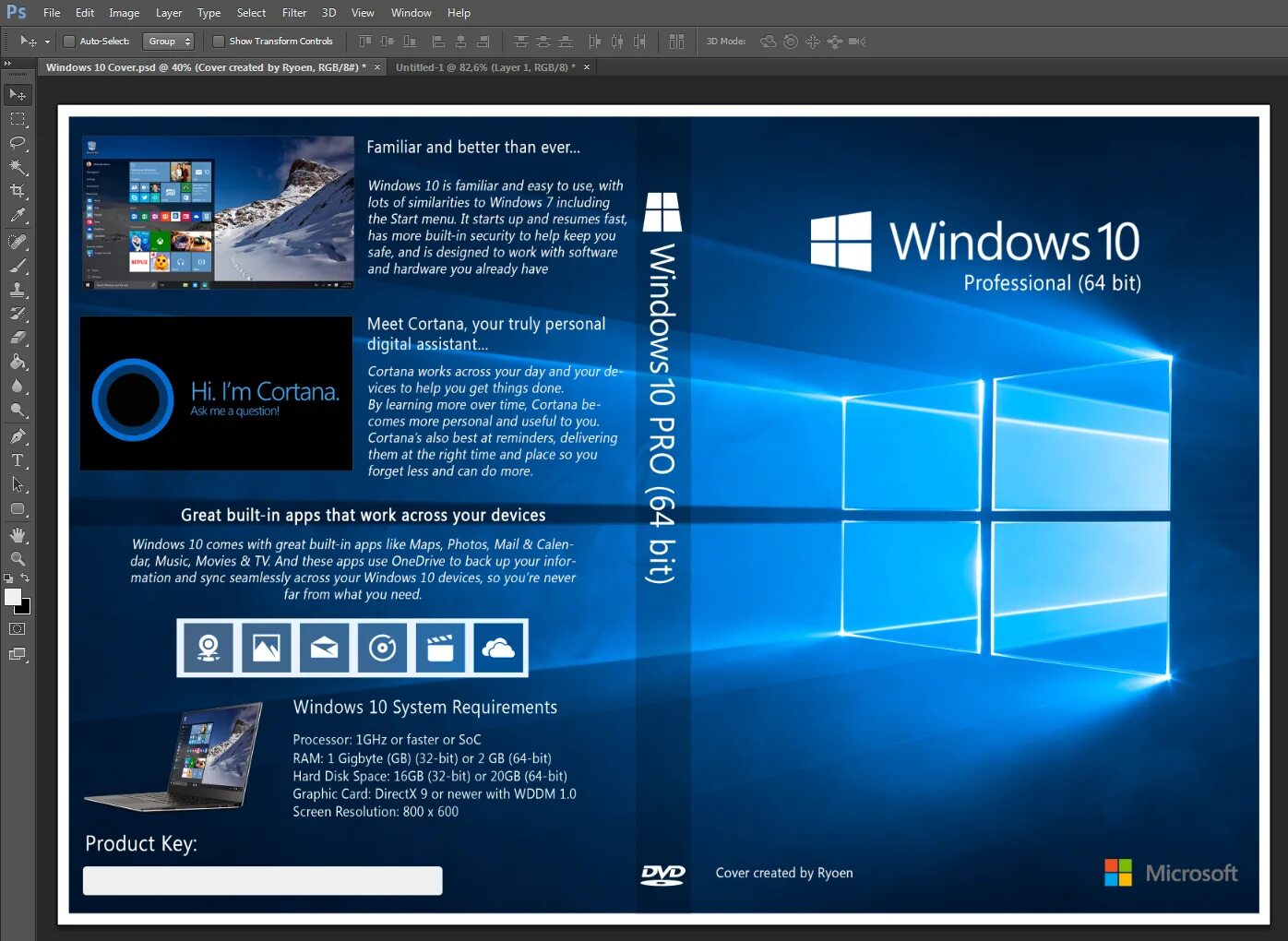1288x941 pixels.
Task: Open the File menu
Action: tap(52, 13)
